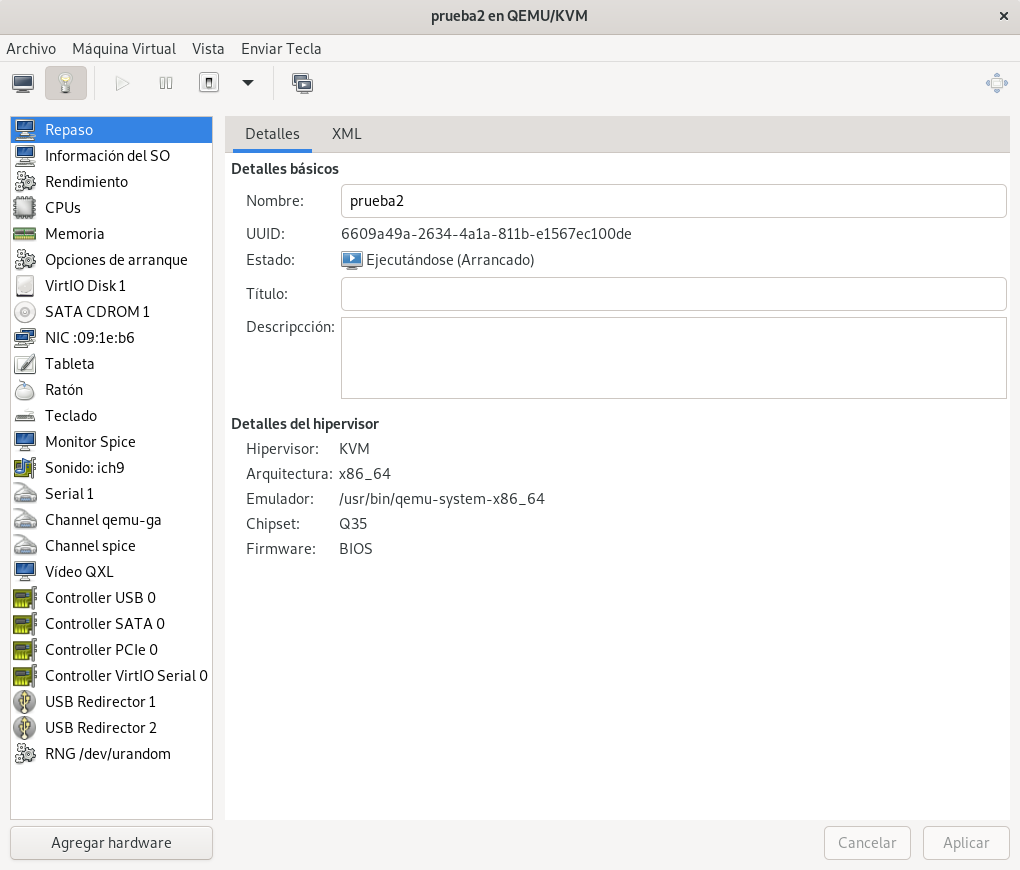This screenshot has width=1020, height=870.
Task: Select USB Redirector 1
Action: pyautogui.click(x=111, y=701)
